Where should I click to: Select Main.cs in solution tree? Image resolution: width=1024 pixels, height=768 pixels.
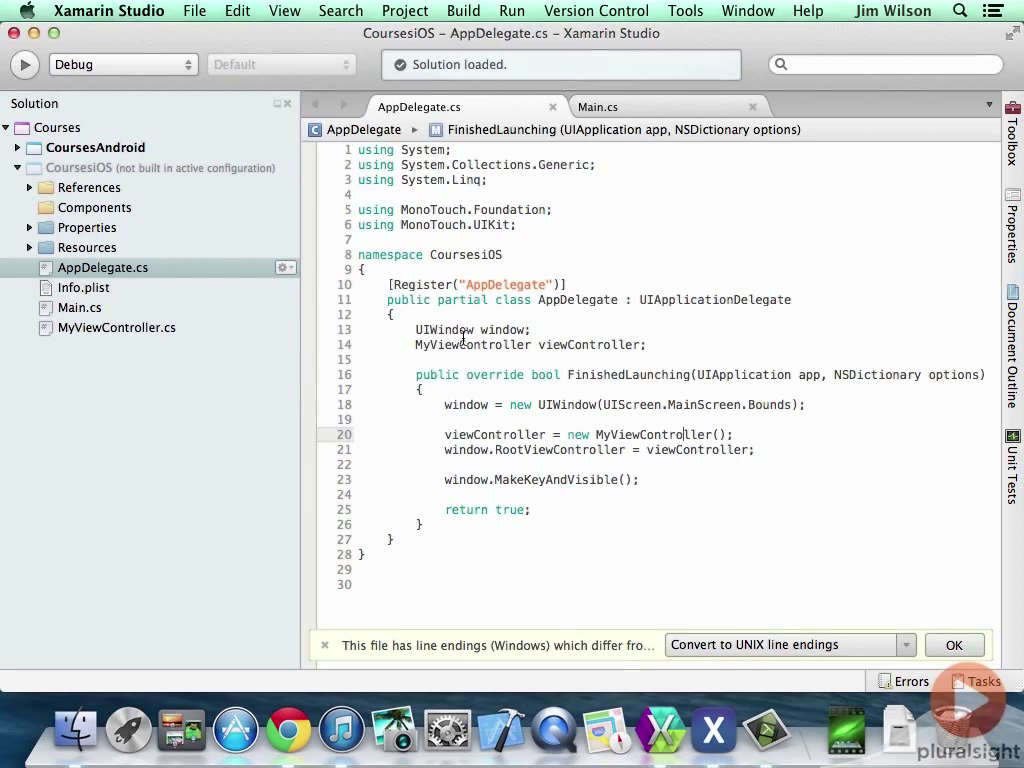click(79, 308)
